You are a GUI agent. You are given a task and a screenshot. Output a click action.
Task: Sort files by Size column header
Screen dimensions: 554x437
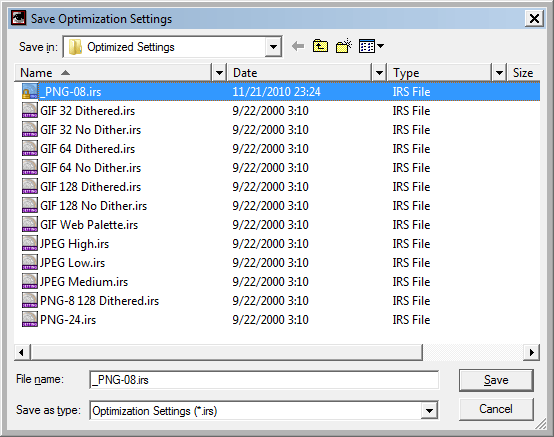coord(524,73)
